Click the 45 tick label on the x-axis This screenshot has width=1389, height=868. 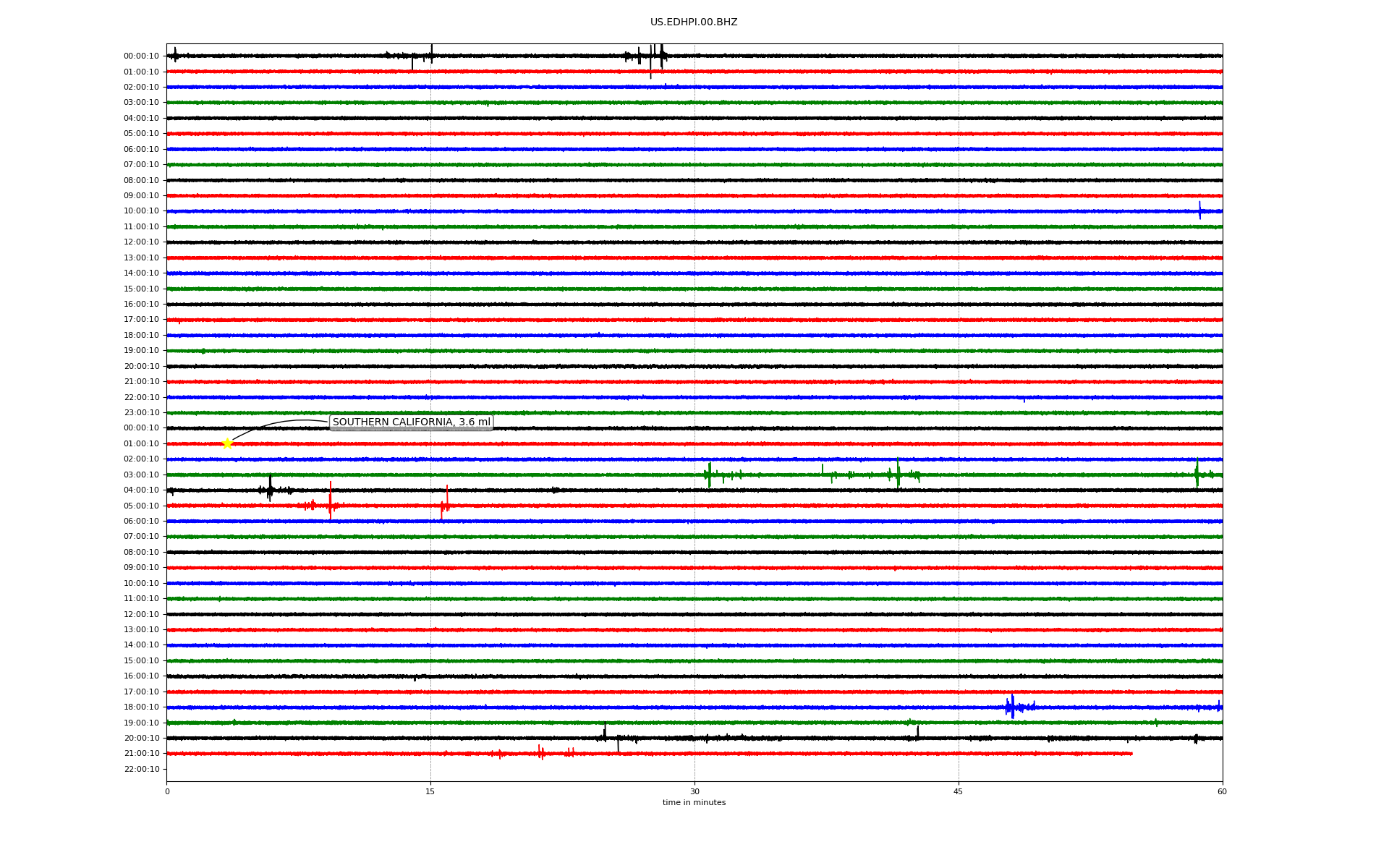(958, 791)
